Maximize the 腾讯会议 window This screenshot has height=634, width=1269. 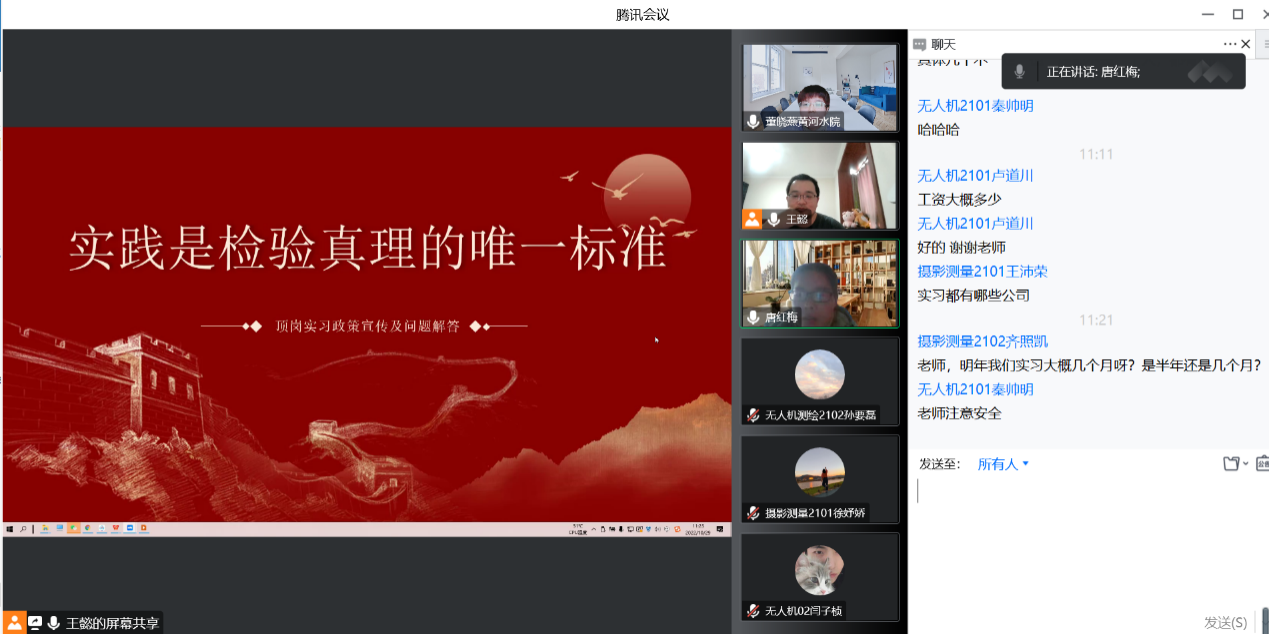point(1237,14)
